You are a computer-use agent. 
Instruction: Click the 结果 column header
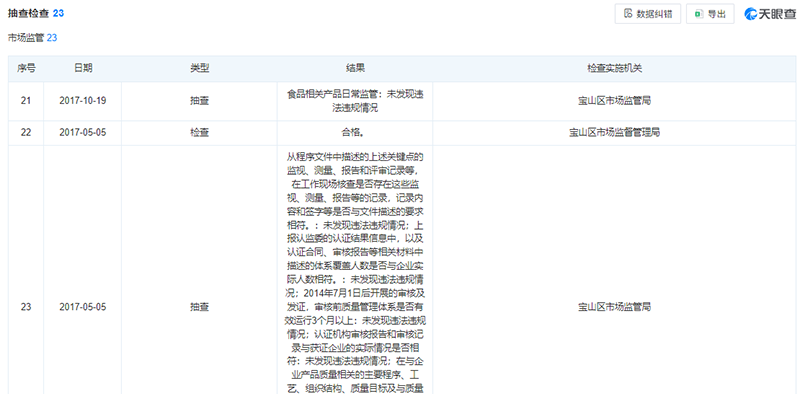pos(355,68)
